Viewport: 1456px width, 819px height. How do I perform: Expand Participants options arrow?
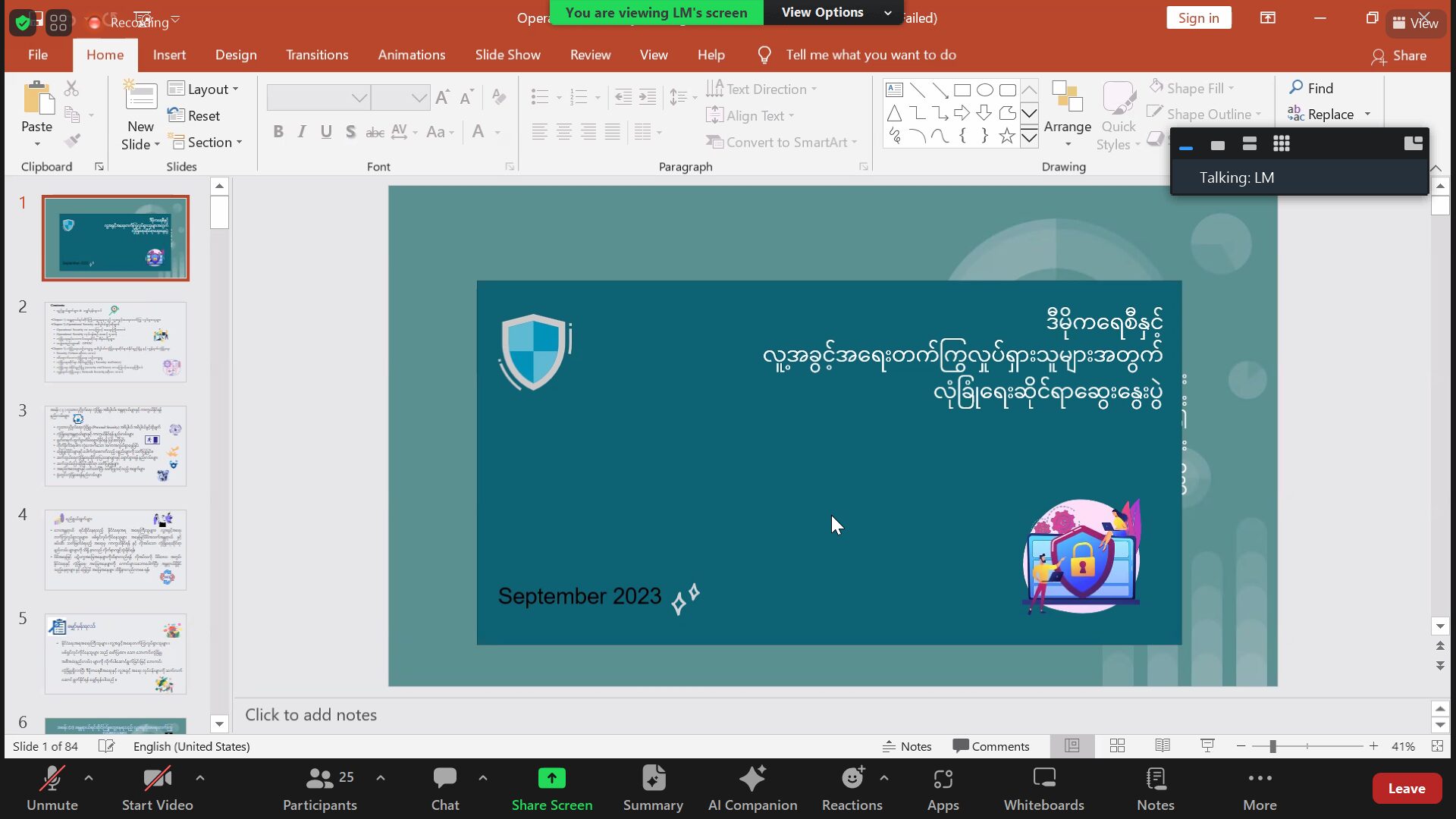tap(381, 778)
